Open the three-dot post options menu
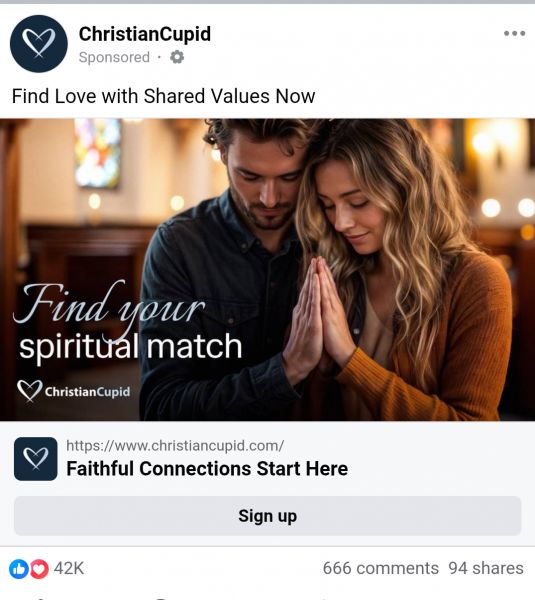This screenshot has width=535, height=600. coord(514,33)
